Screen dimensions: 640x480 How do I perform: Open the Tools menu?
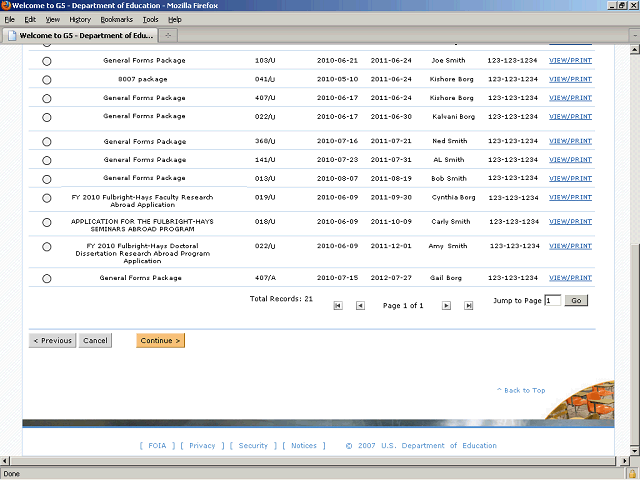click(150, 19)
